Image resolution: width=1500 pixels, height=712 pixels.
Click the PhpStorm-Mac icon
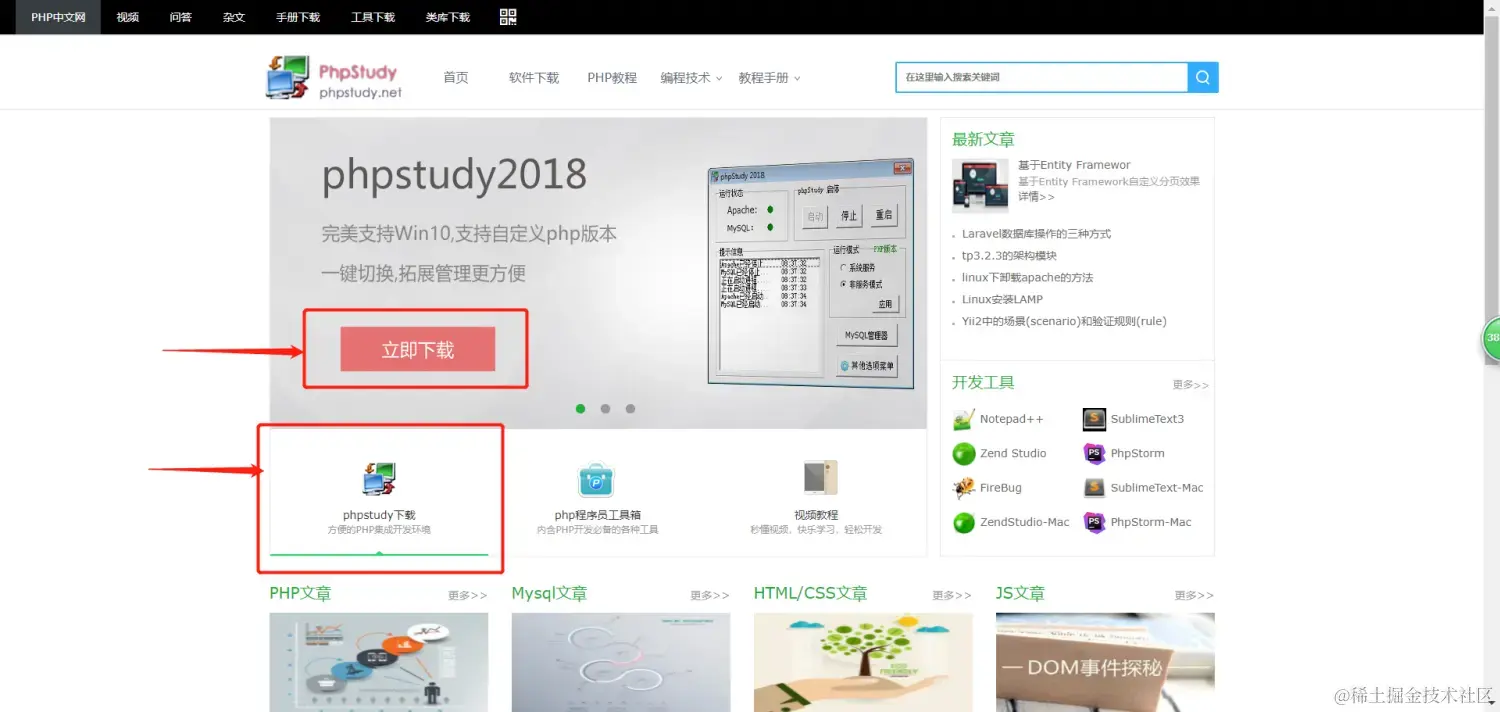click(x=1095, y=522)
